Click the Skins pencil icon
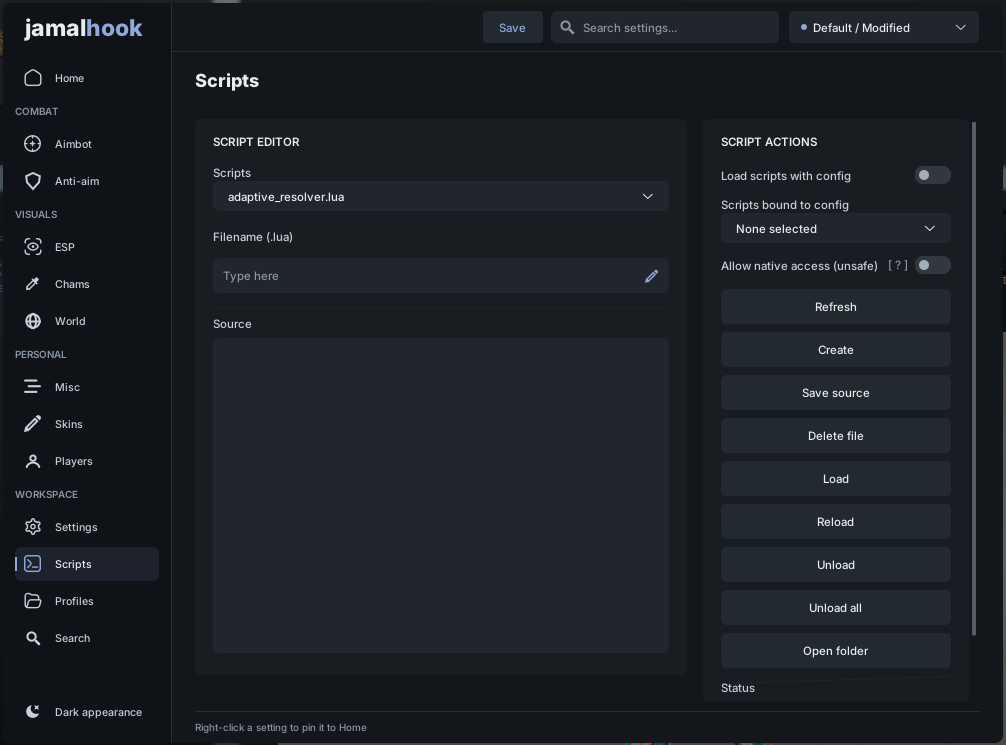Screen dimensions: 1006x745 point(33,424)
